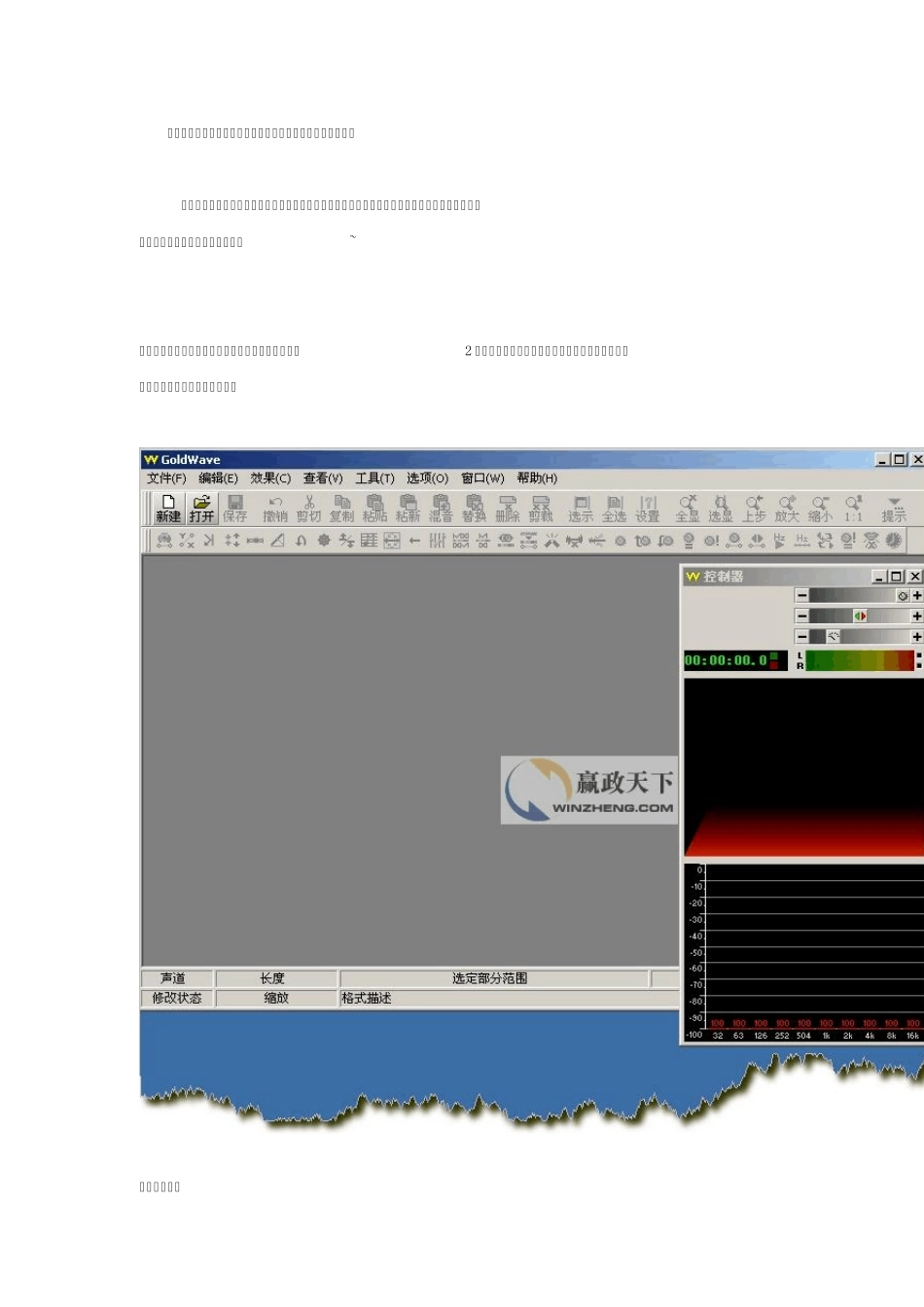Click the 撤销 (Undo) toolbar button

275,509
